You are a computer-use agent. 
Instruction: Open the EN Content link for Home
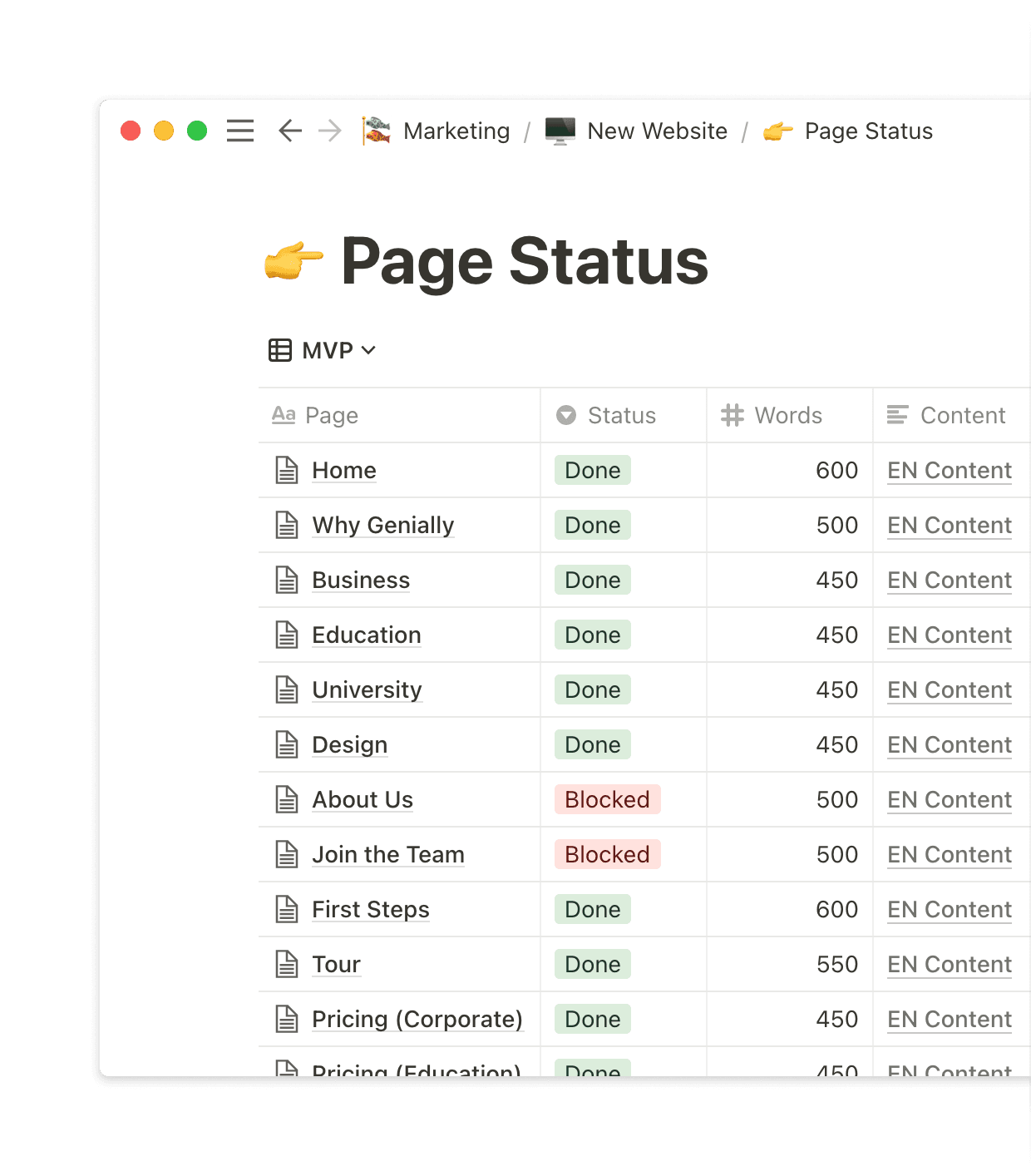click(949, 470)
